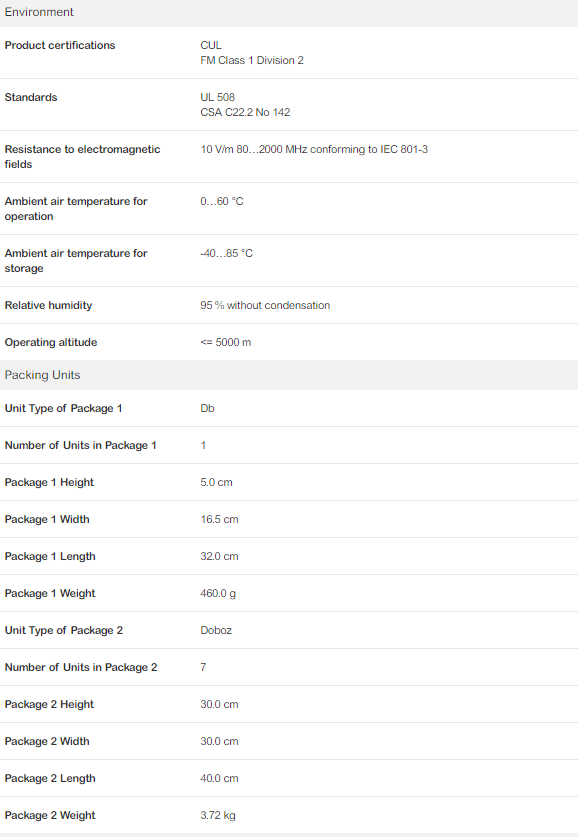Select the Ambient air temperature for storage label

pyautogui.click(x=76, y=260)
